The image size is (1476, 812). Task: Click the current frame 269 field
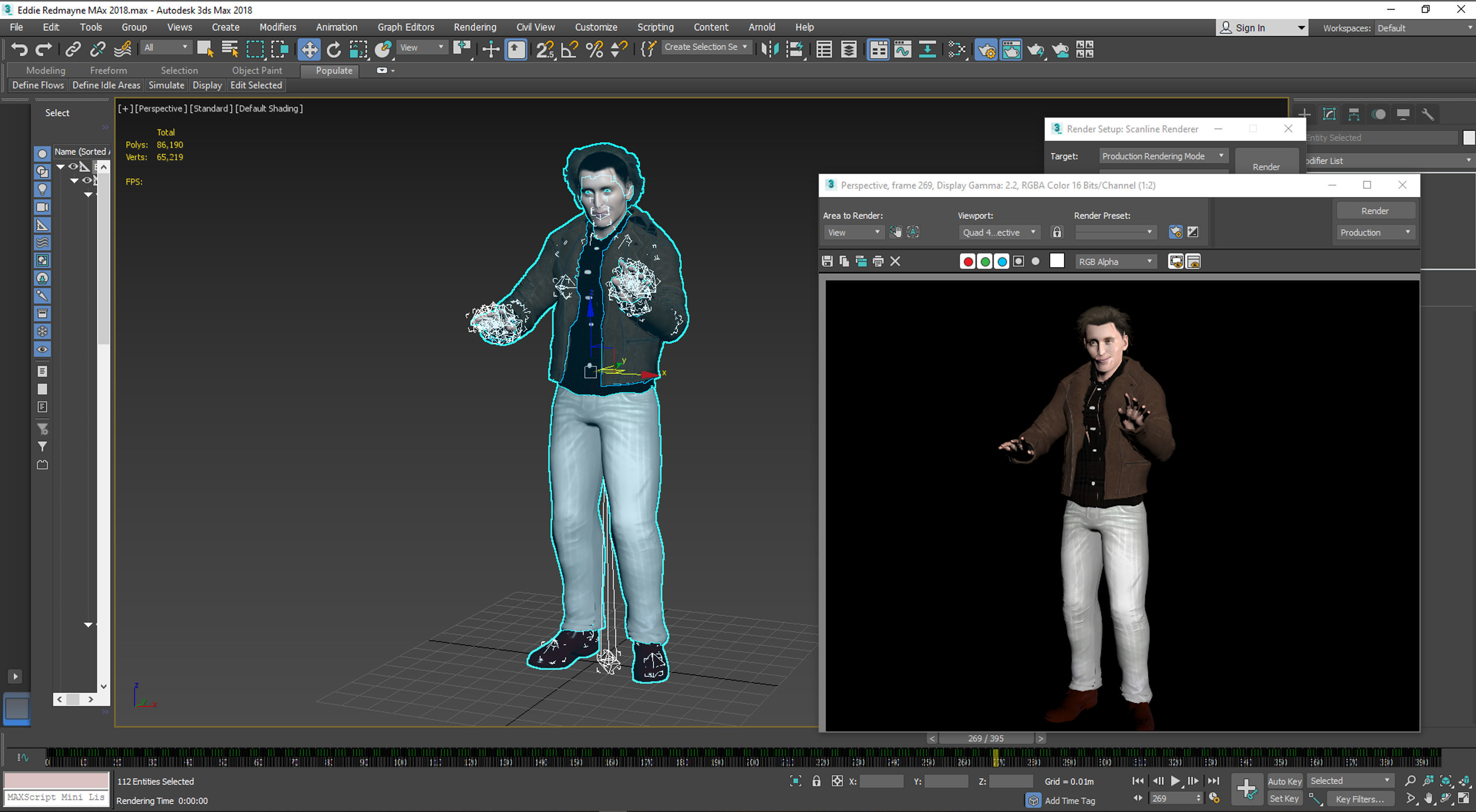point(1172,798)
